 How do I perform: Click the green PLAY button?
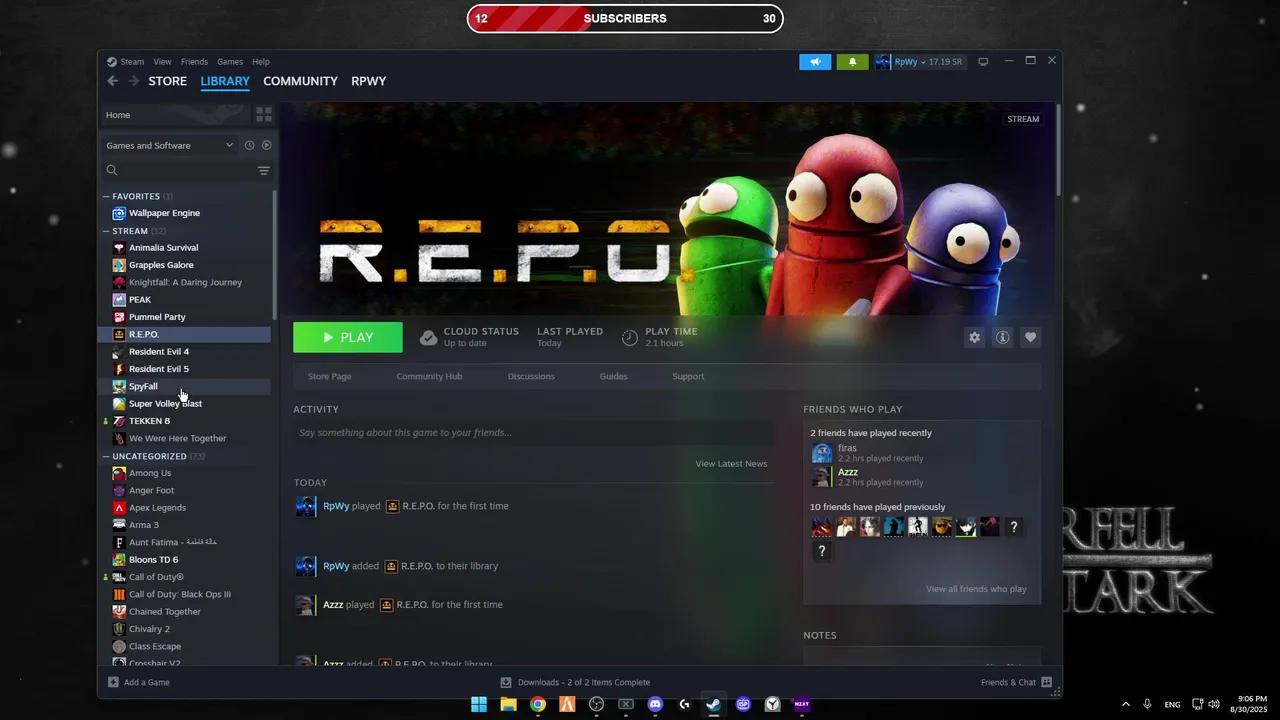tap(348, 338)
